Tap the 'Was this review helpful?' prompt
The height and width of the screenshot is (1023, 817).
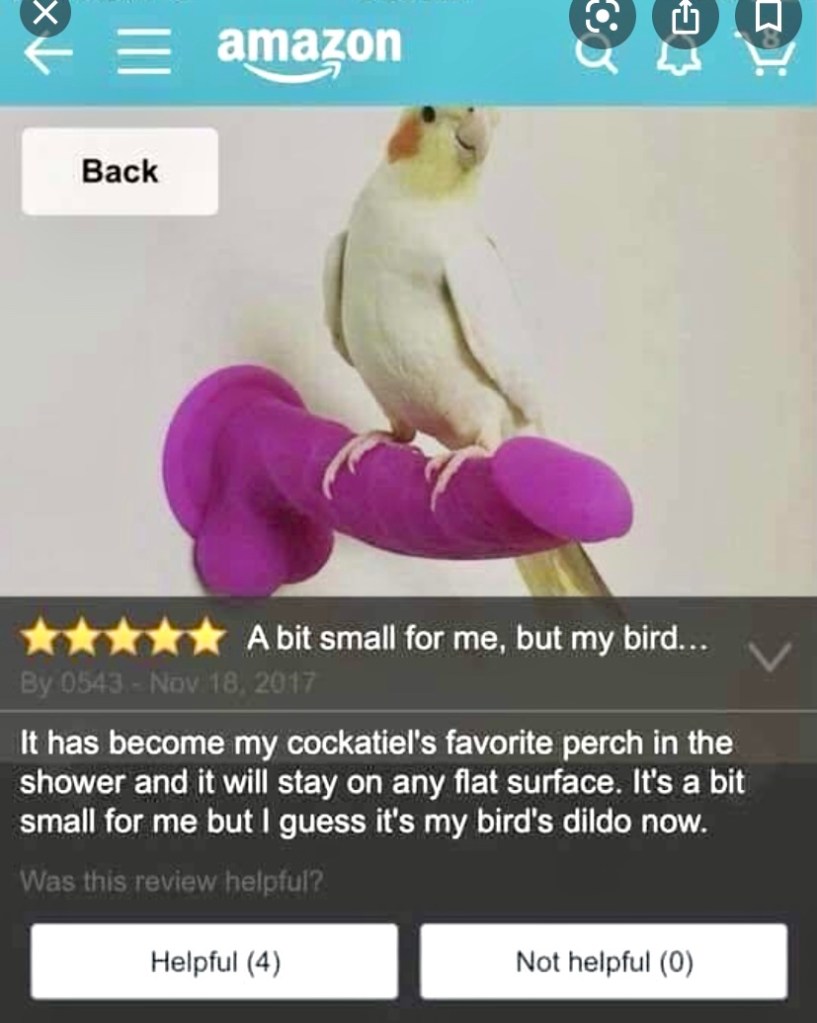172,881
